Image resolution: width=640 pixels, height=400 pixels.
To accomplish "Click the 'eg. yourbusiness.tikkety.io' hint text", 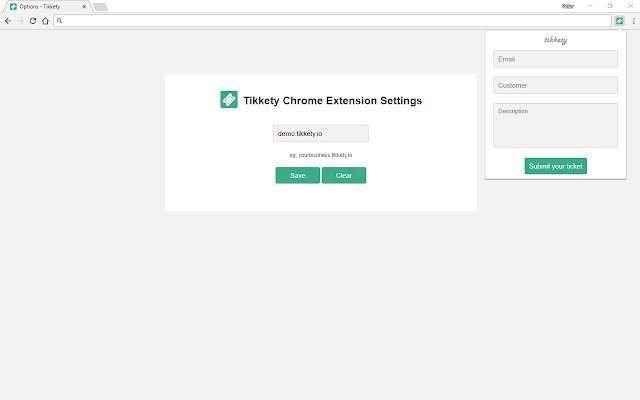I will (x=321, y=155).
